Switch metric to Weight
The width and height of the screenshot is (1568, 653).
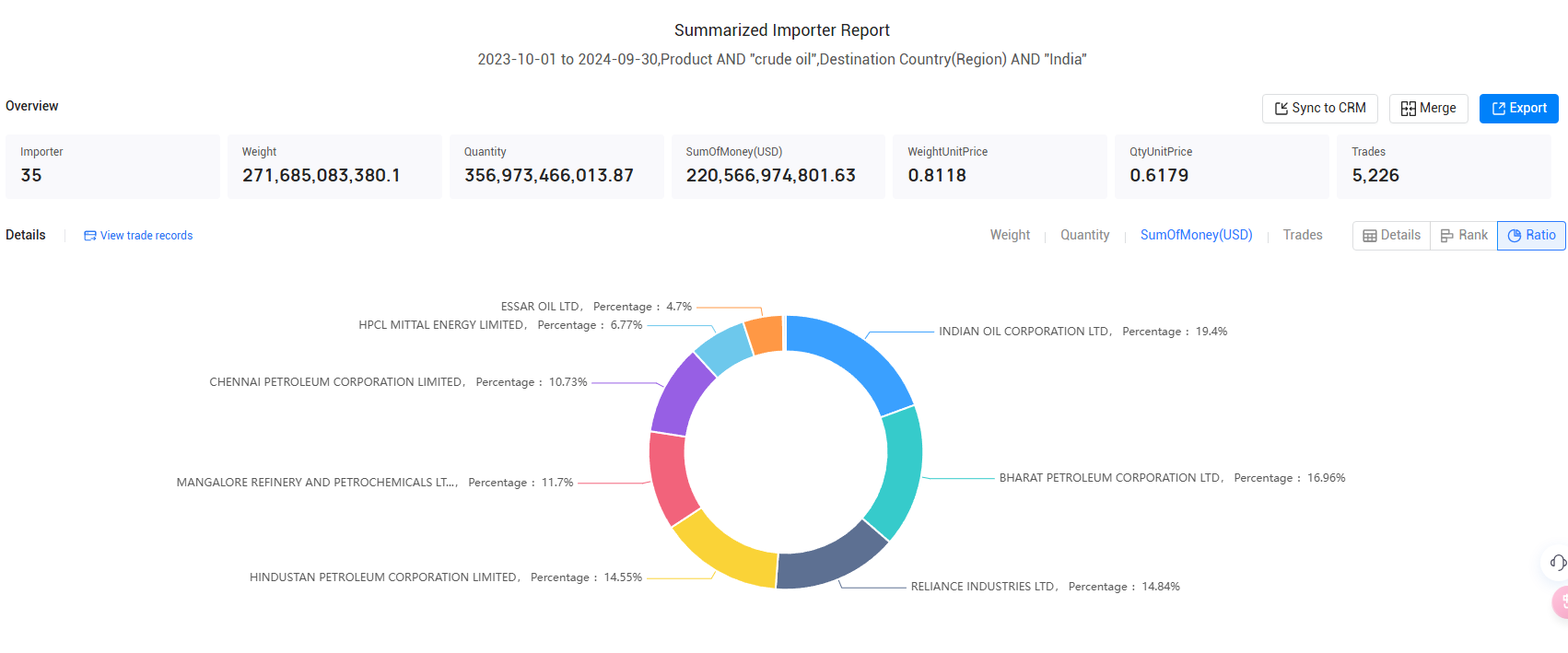1010,235
